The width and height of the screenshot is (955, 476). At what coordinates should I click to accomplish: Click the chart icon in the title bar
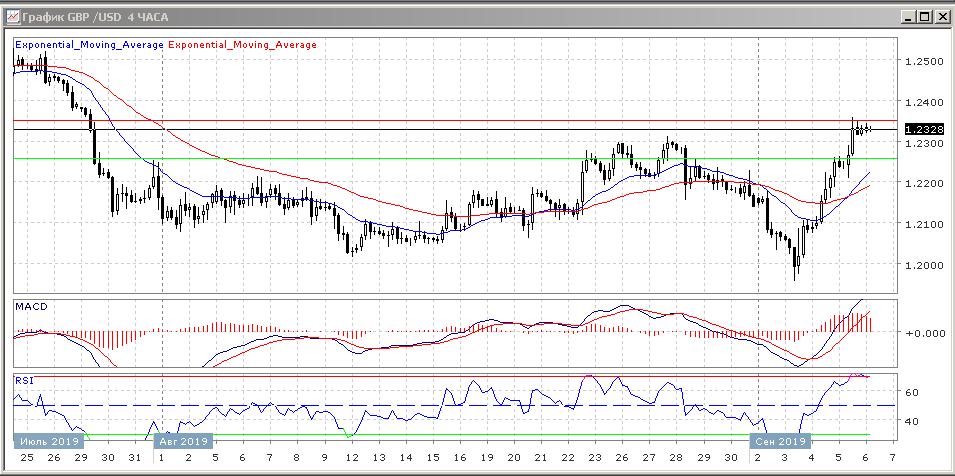13,16
